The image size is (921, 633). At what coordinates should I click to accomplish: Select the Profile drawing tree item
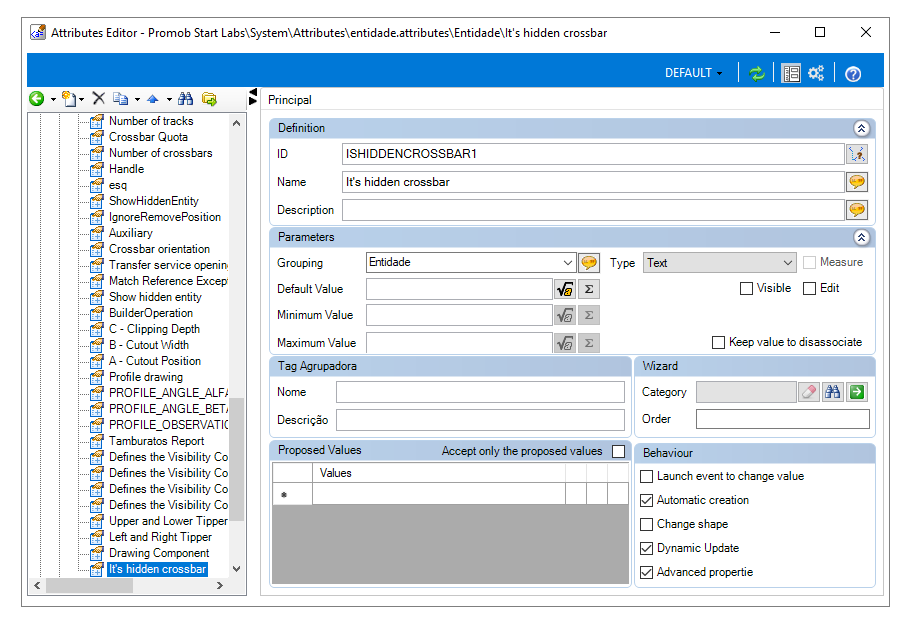coord(146,377)
